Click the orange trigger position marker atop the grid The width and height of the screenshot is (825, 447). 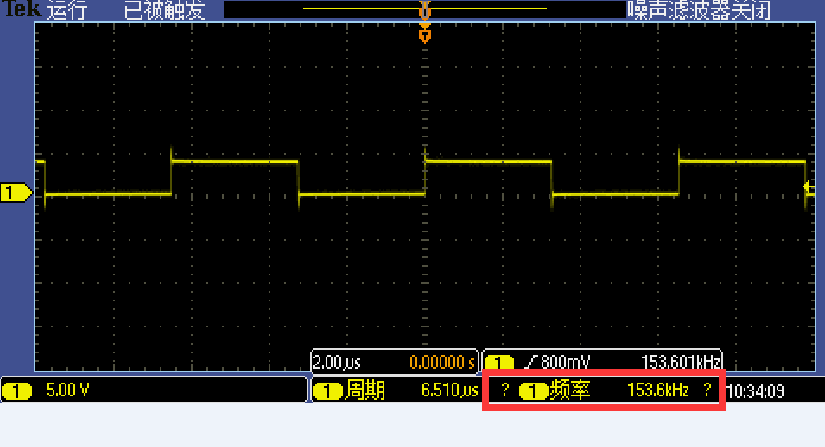click(425, 36)
